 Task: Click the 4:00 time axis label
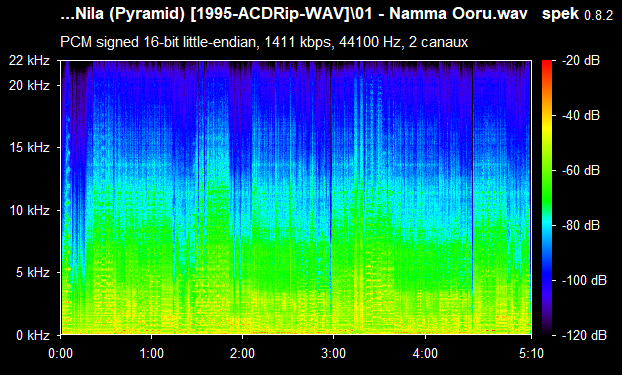pos(425,353)
